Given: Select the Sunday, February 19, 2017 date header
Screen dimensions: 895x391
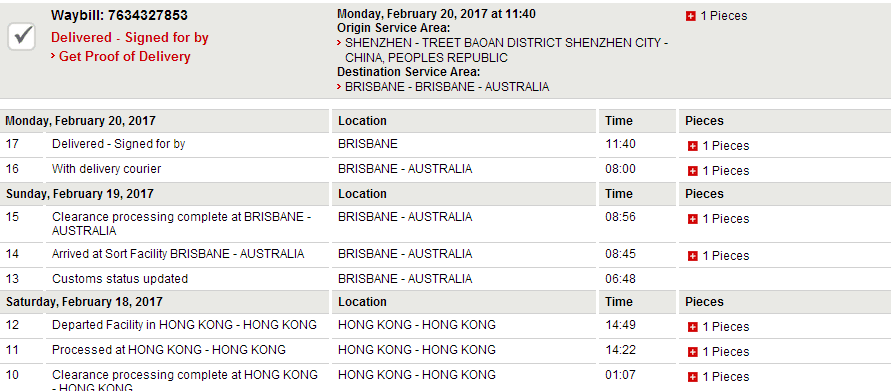Looking at the screenshot, I should [80, 194].
